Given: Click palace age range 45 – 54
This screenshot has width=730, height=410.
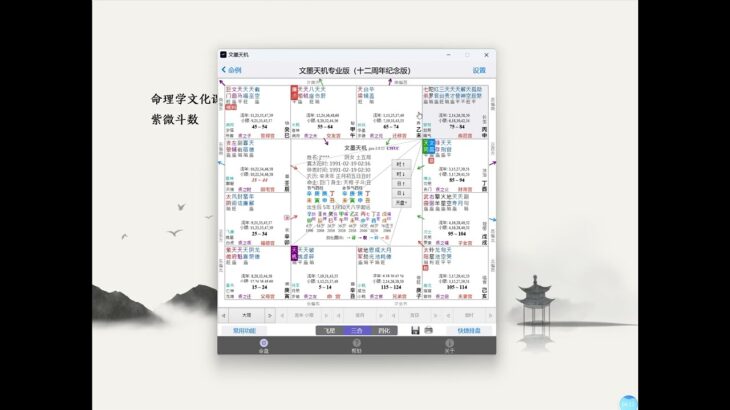Looking at the screenshot, I should 259,127.
